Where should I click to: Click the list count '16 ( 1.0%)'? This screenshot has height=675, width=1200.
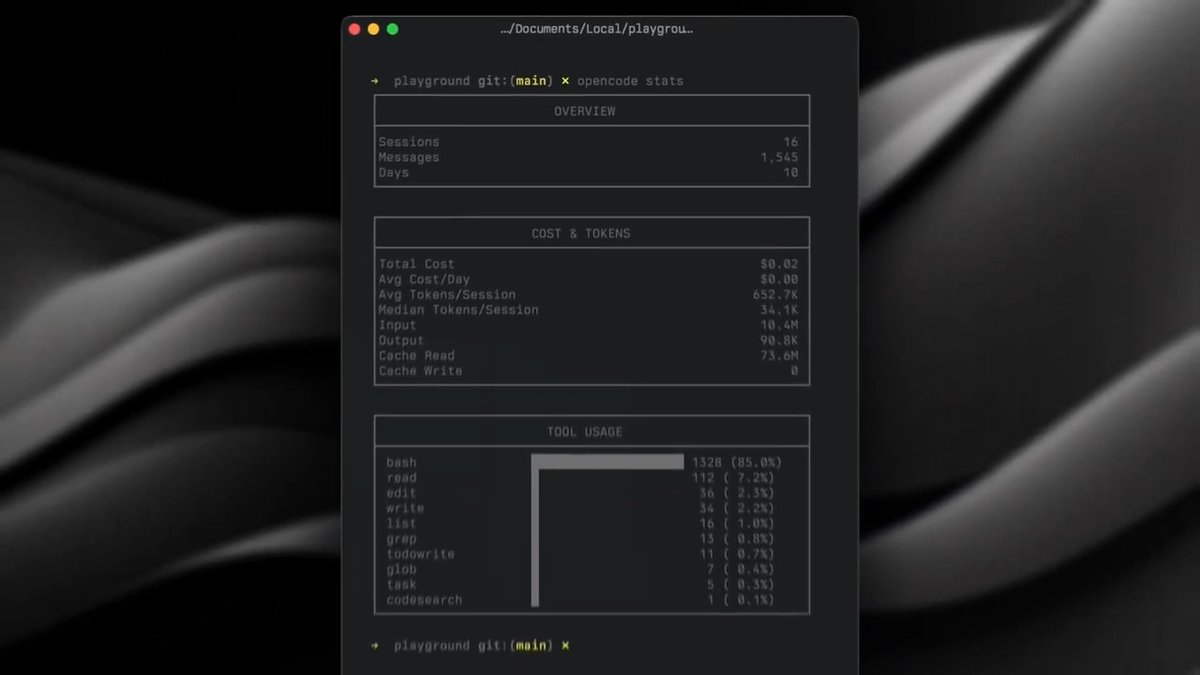[x=737, y=523]
